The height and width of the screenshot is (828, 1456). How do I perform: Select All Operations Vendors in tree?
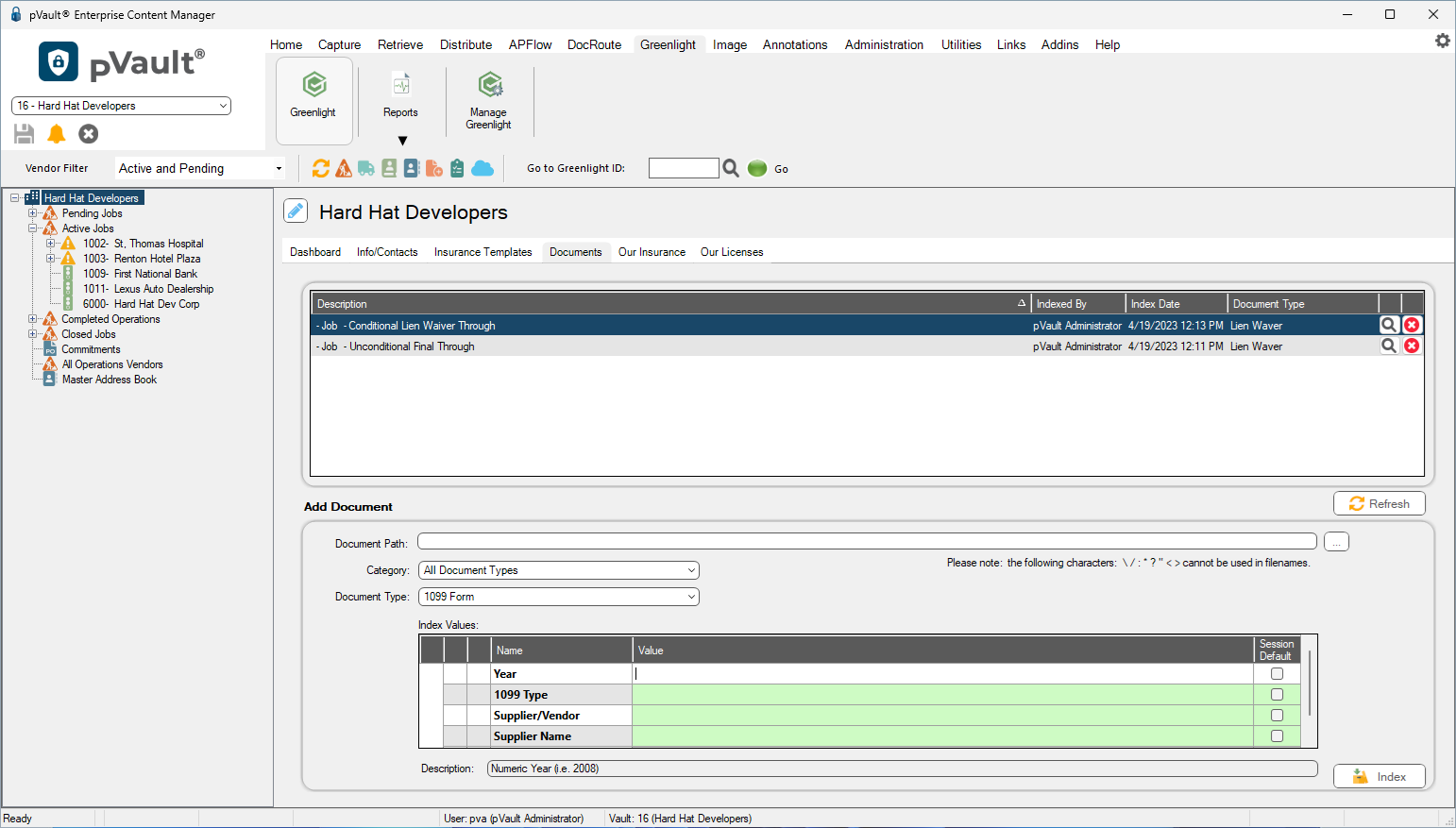pyautogui.click(x=112, y=364)
